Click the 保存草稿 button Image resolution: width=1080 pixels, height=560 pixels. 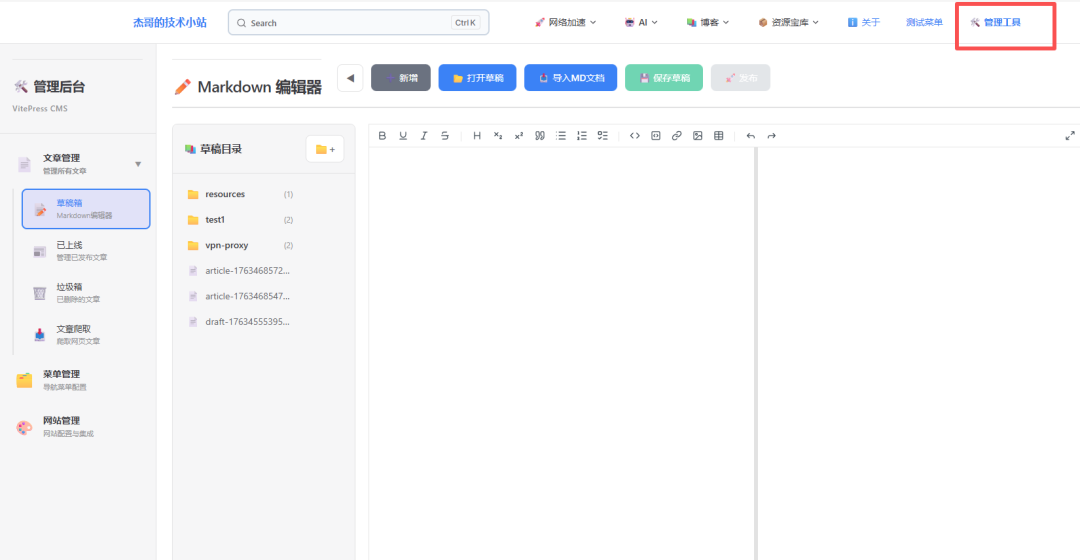click(664, 78)
